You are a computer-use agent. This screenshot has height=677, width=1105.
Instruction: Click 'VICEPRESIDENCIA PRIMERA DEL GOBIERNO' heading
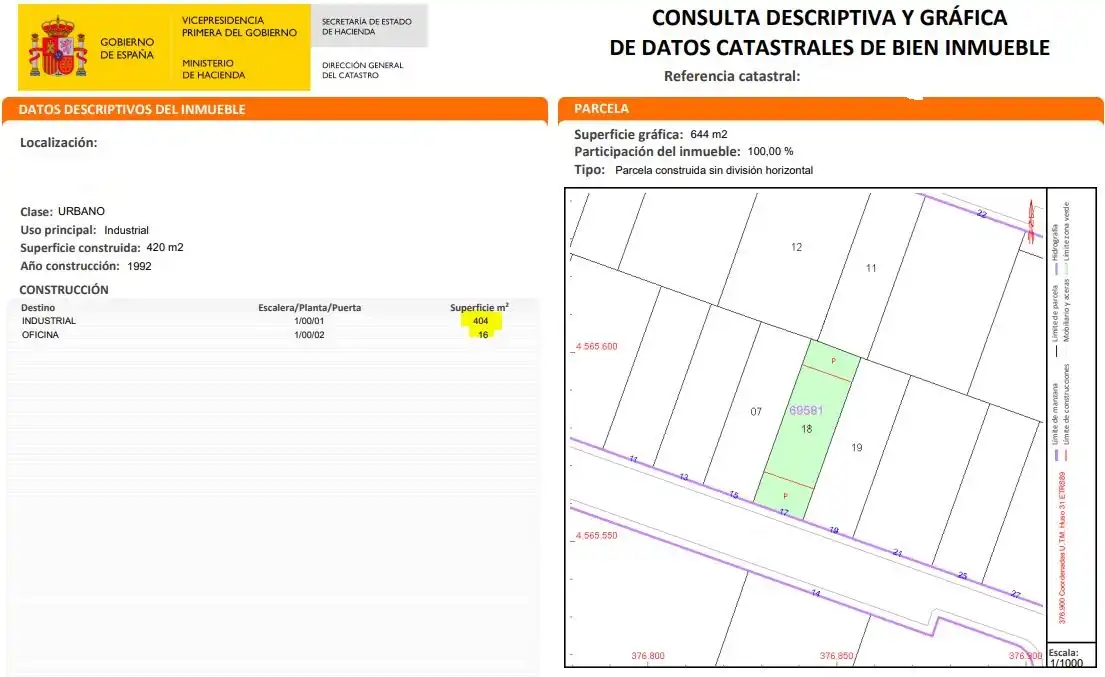coord(239,27)
